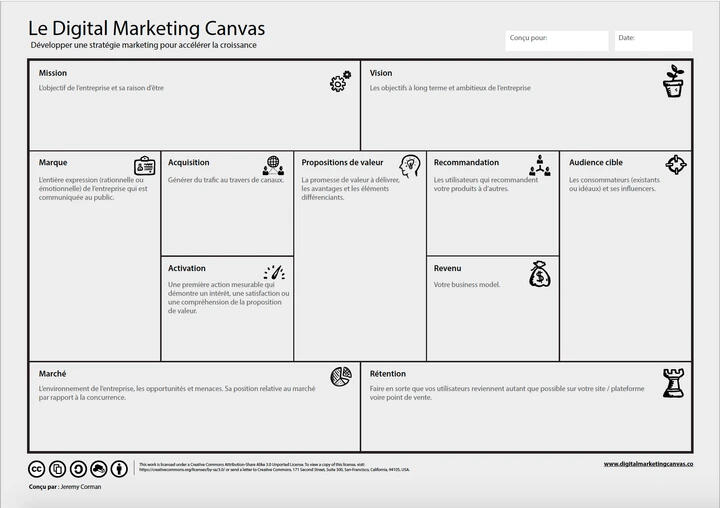Viewport: 720px width, 508px height.
Task: Click 'Les utilisateurs qui recommandent' text
Action: 485,184
